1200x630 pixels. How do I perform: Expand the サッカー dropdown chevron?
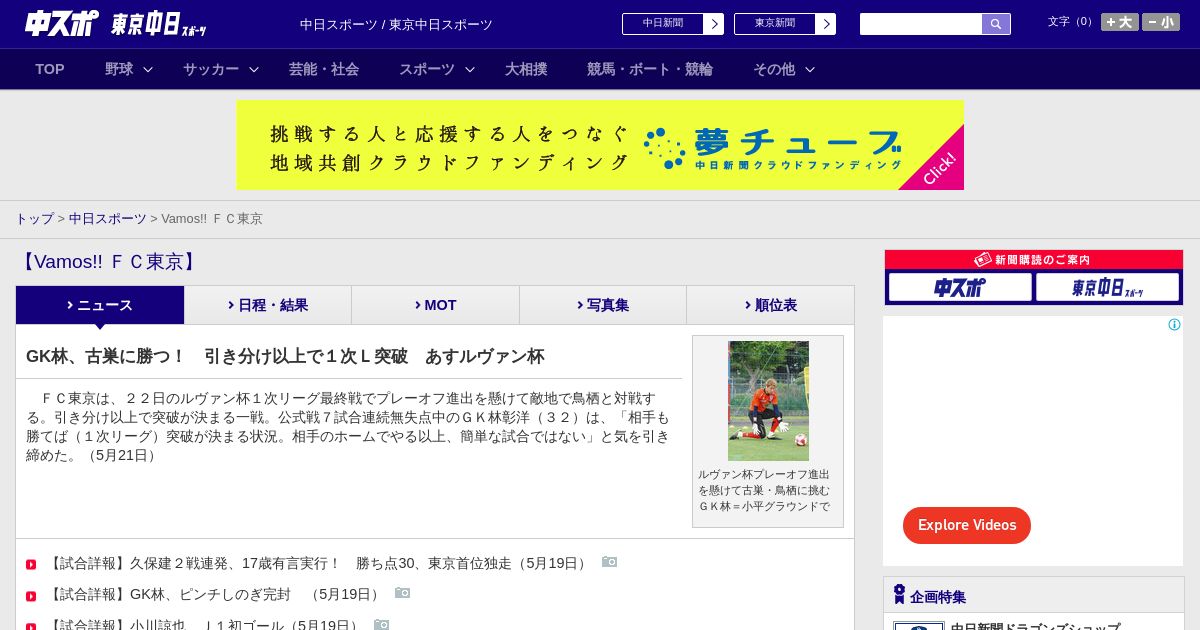pos(254,69)
